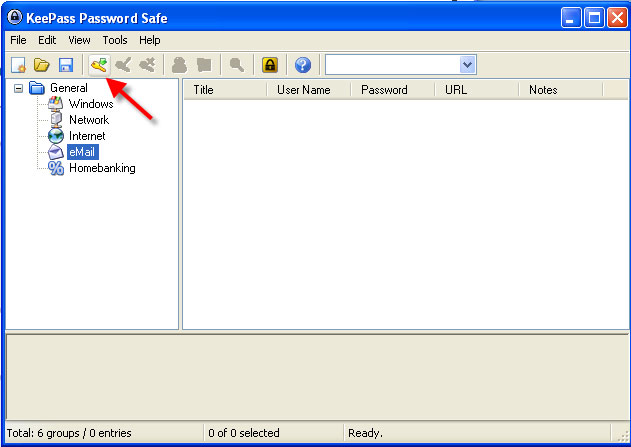Select the General group label
Screen dimensions: 631x447
(x=69, y=88)
